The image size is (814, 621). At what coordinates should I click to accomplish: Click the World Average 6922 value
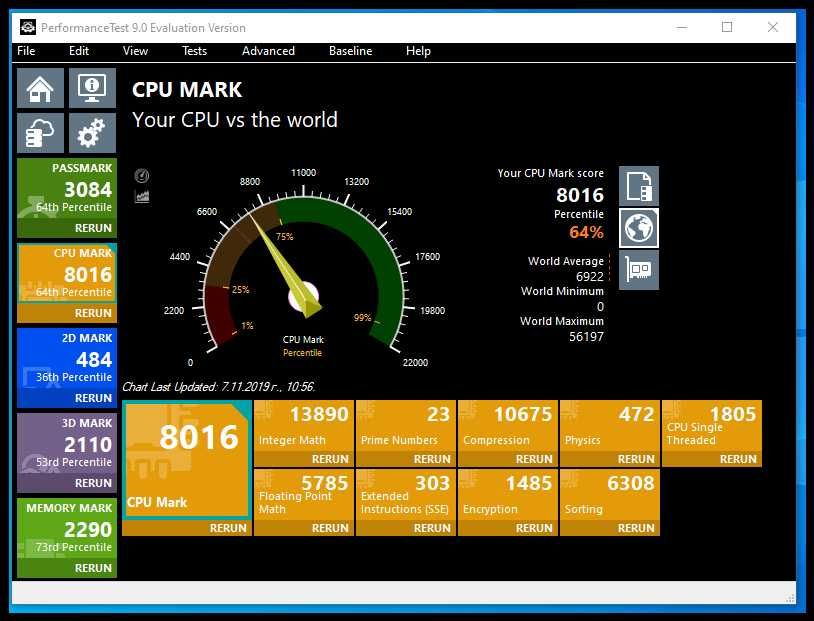[x=590, y=276]
